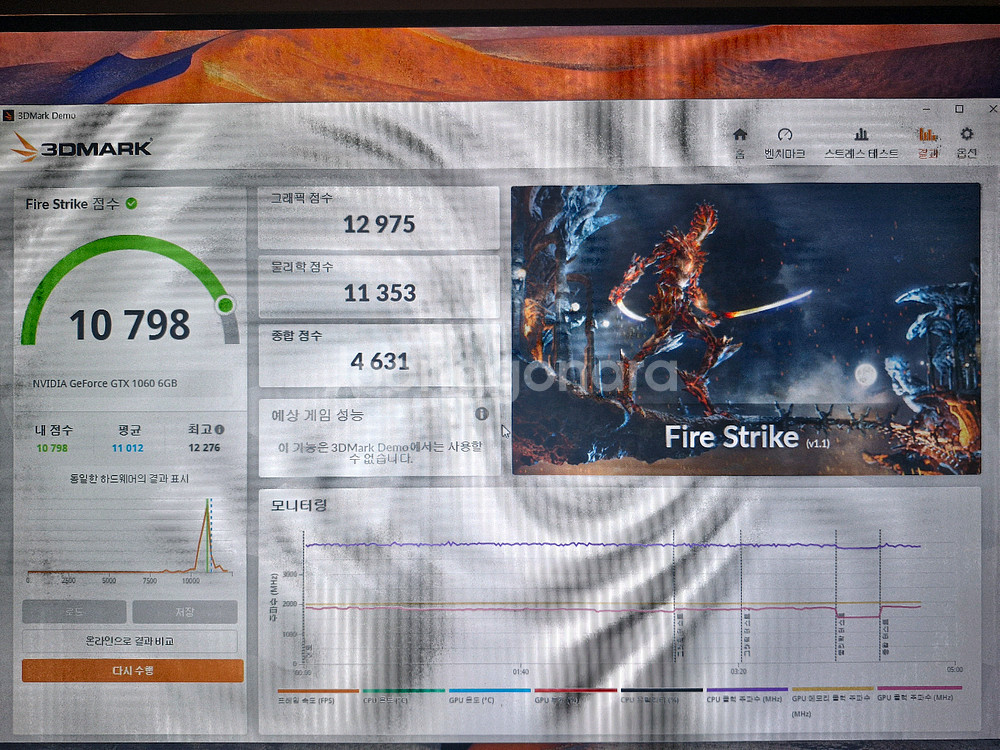Toggle the CPU 클럭 주파수 (MHz) legend entry
1000x750 pixels.
point(747,696)
